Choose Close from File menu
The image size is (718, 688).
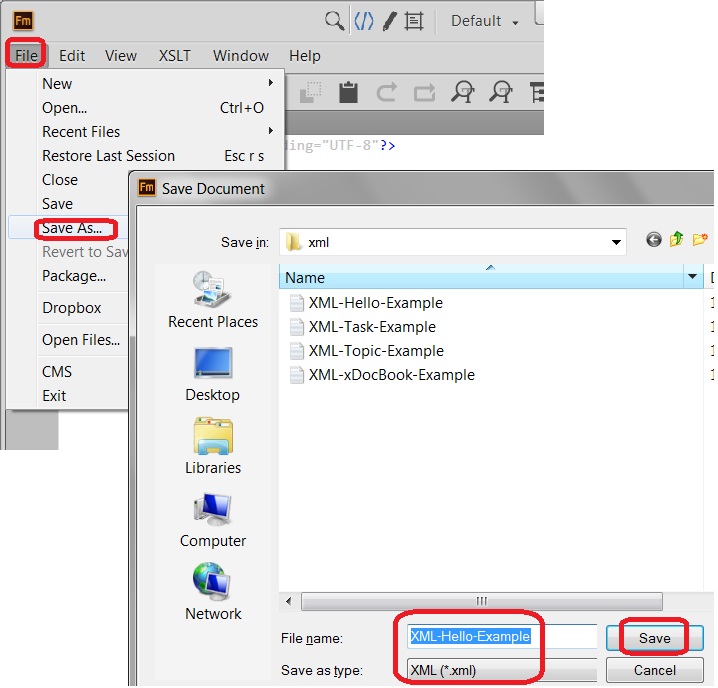60,180
